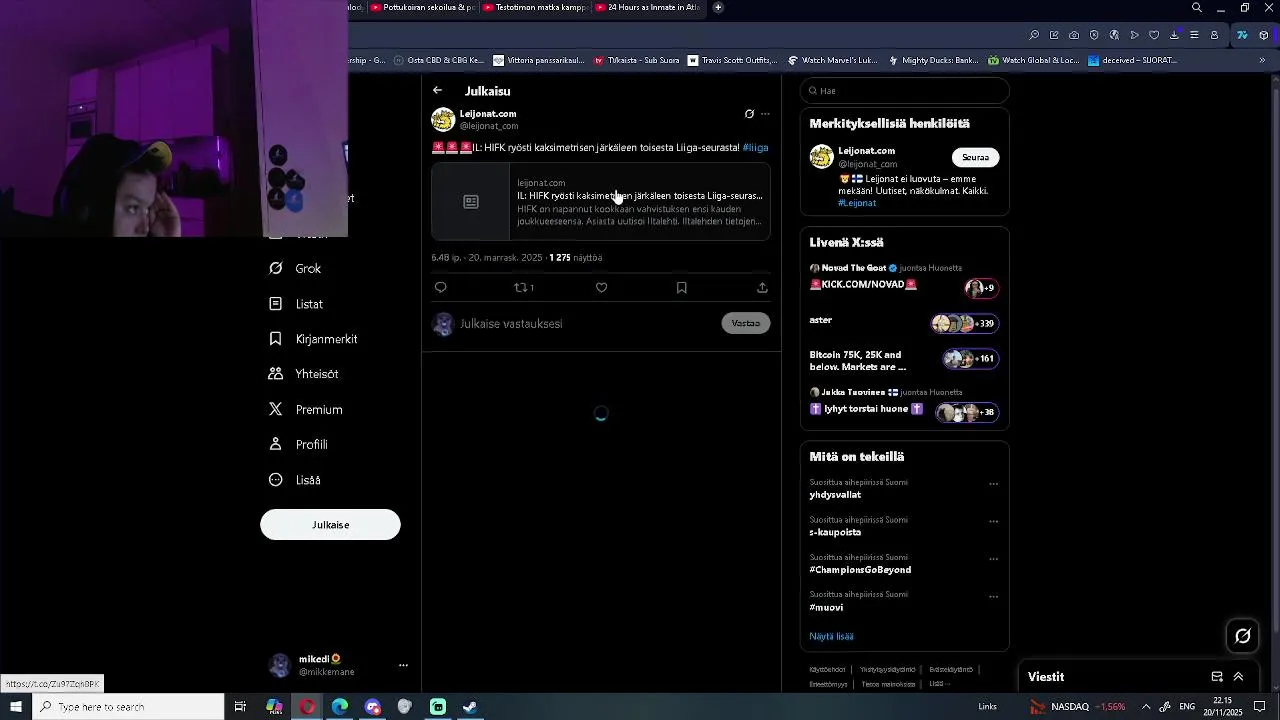Click the reply comment icon under post

click(x=441, y=288)
